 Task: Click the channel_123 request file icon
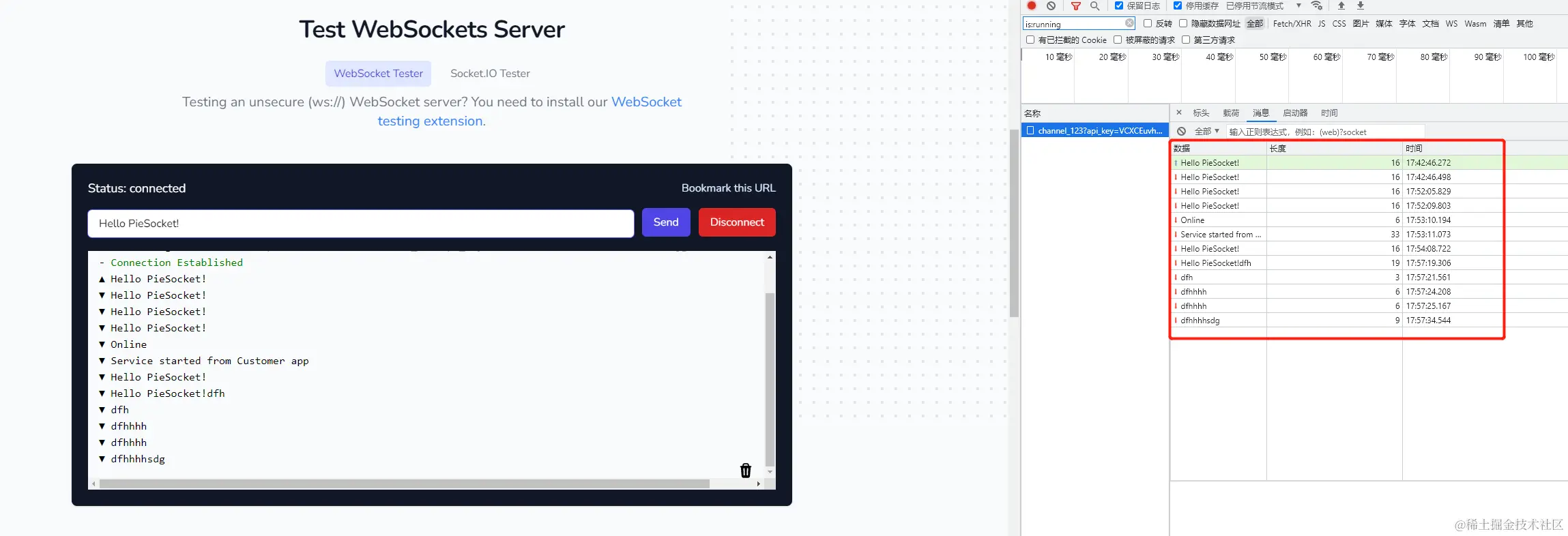click(1030, 130)
